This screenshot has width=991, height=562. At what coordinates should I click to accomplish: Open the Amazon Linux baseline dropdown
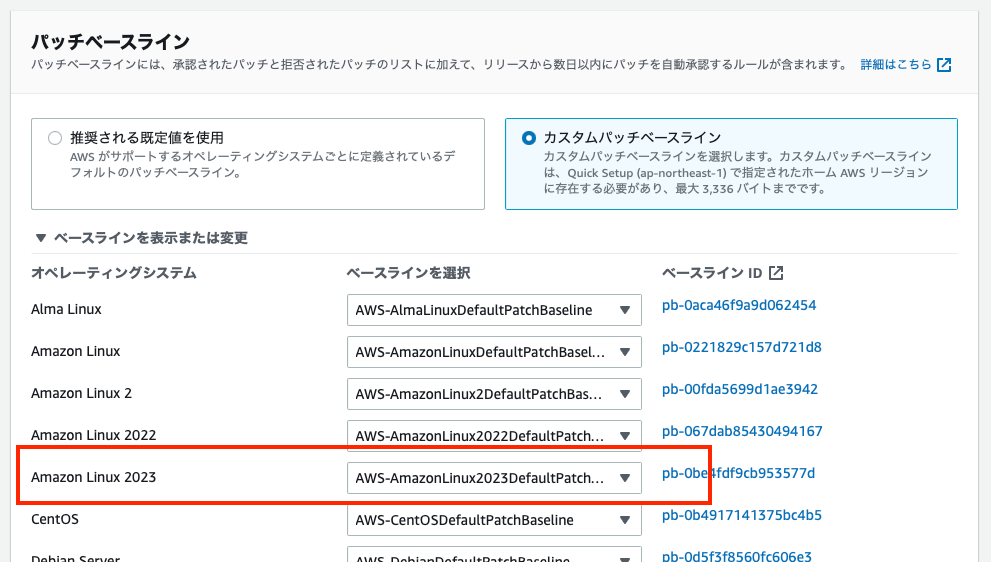tap(494, 352)
